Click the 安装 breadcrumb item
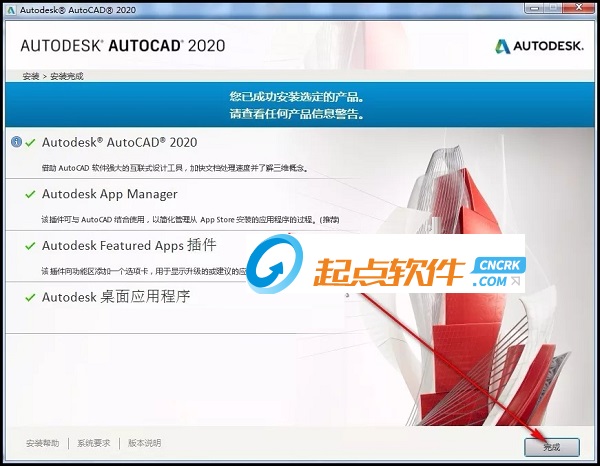This screenshot has width=600, height=466. click(29, 76)
